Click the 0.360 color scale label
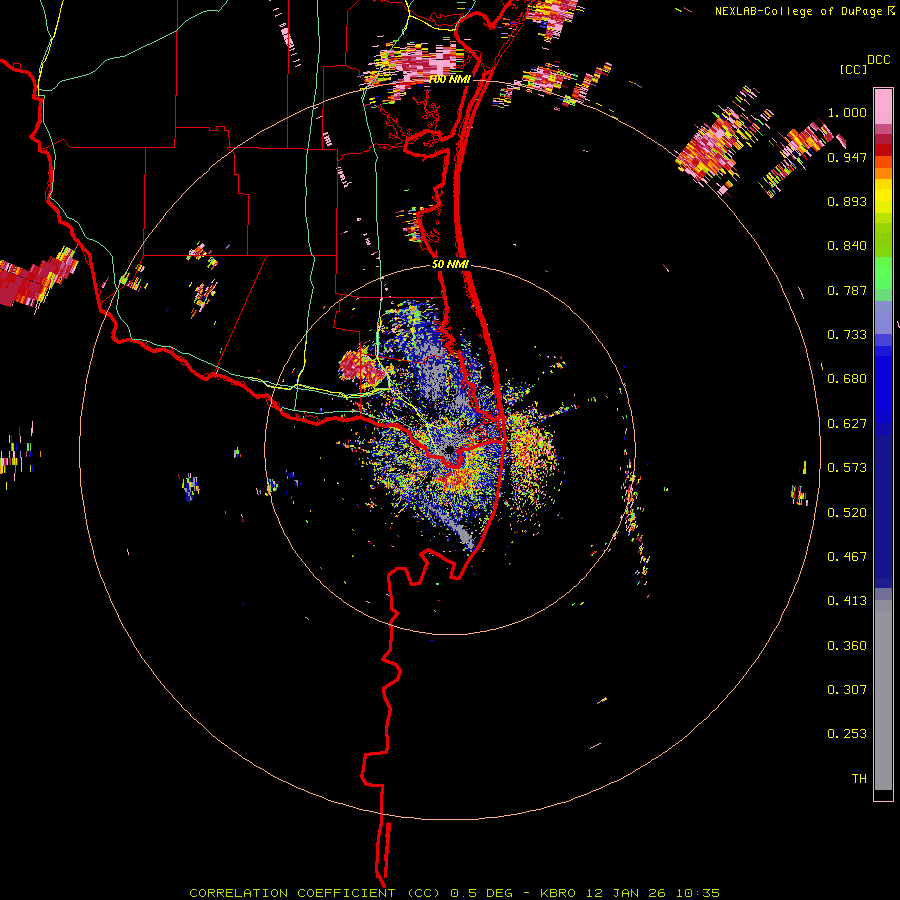Viewport: 900px width, 900px height. coord(847,646)
